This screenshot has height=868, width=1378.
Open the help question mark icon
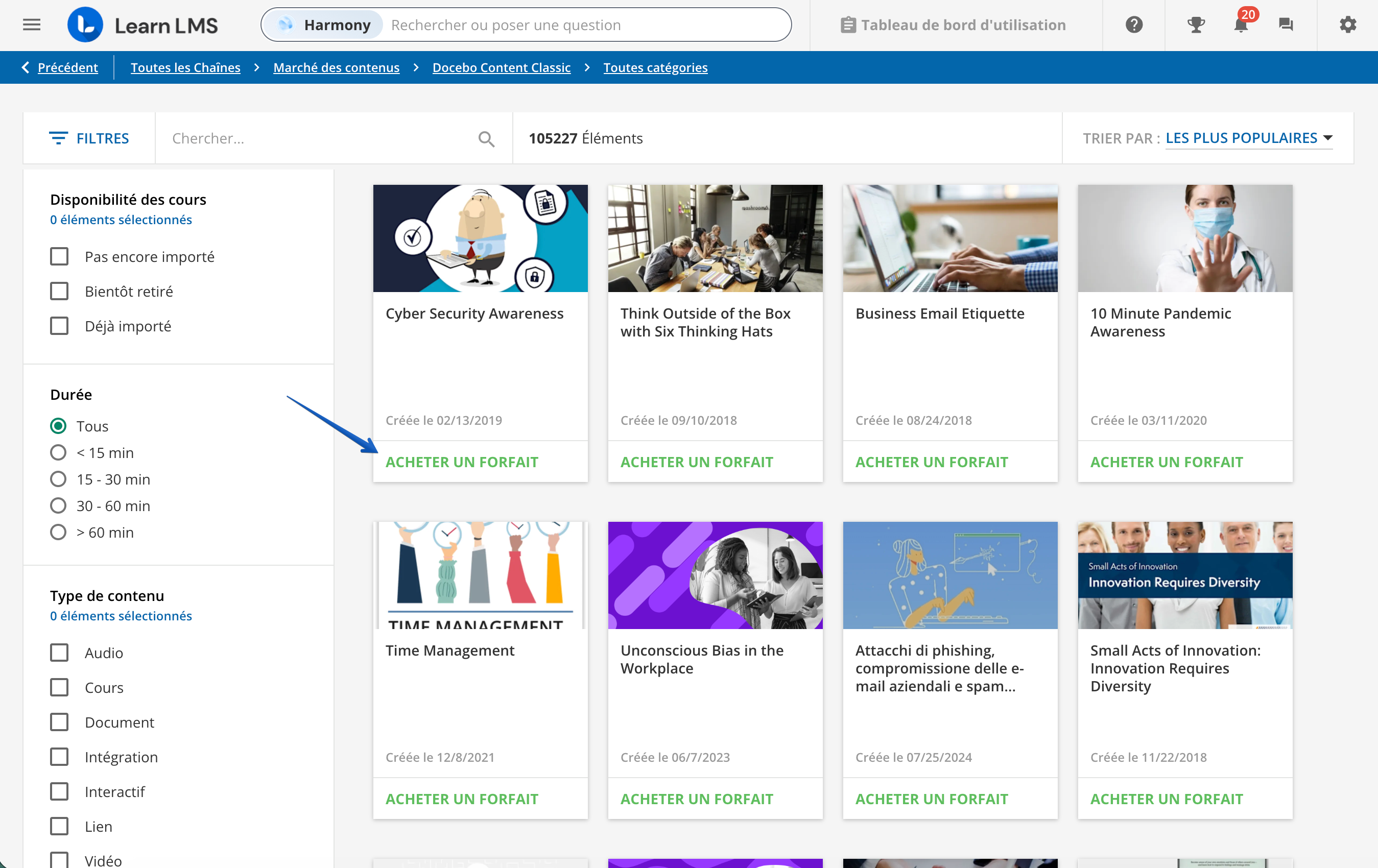[x=1134, y=25]
